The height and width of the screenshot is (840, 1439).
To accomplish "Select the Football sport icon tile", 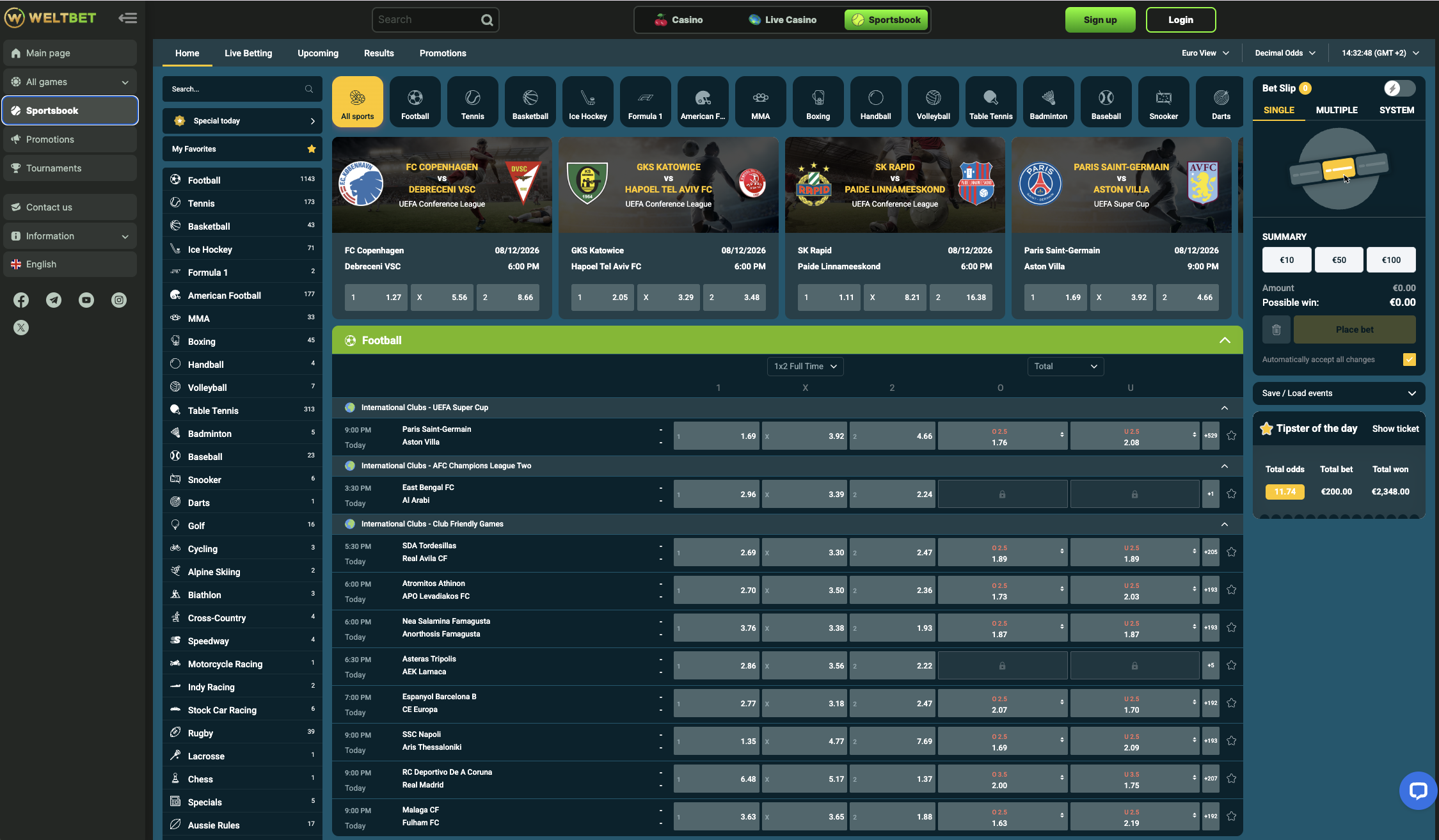I will coord(415,102).
